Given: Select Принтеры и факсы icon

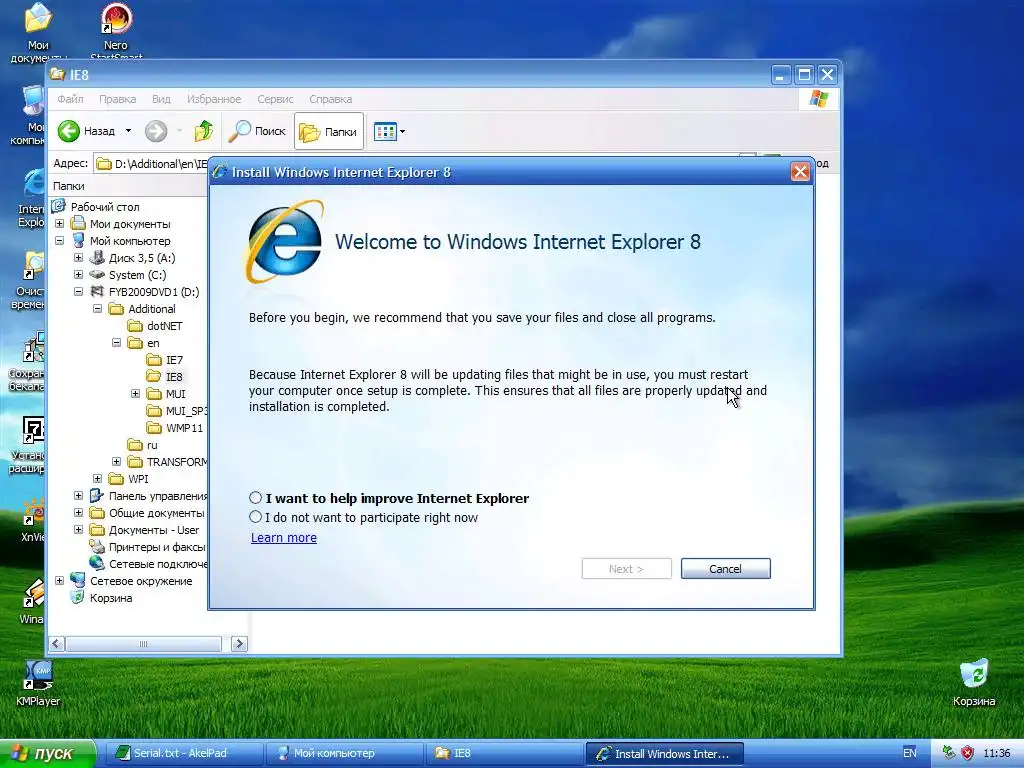Looking at the screenshot, I should coord(97,547).
